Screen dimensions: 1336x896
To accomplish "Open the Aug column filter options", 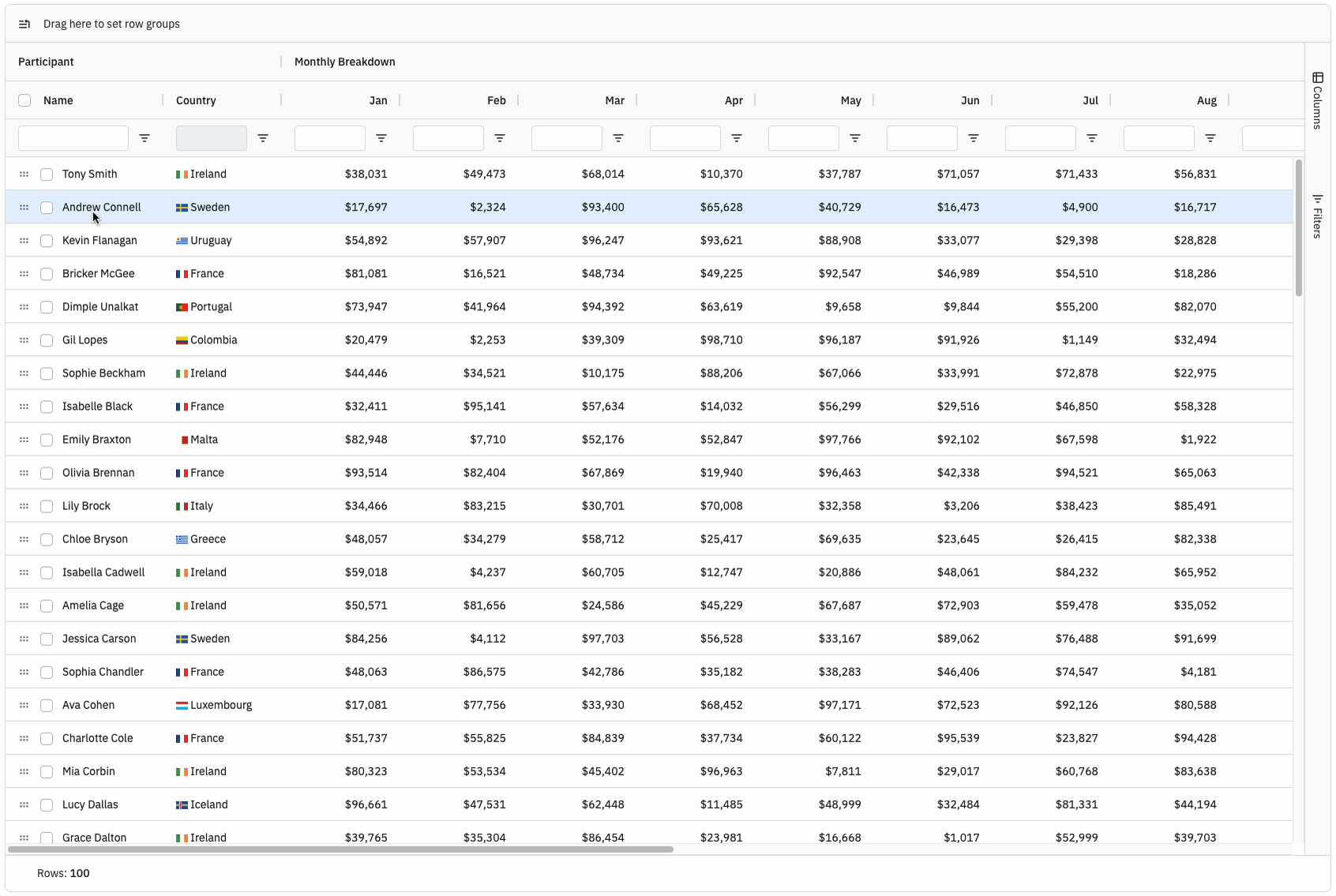I will [1210, 138].
